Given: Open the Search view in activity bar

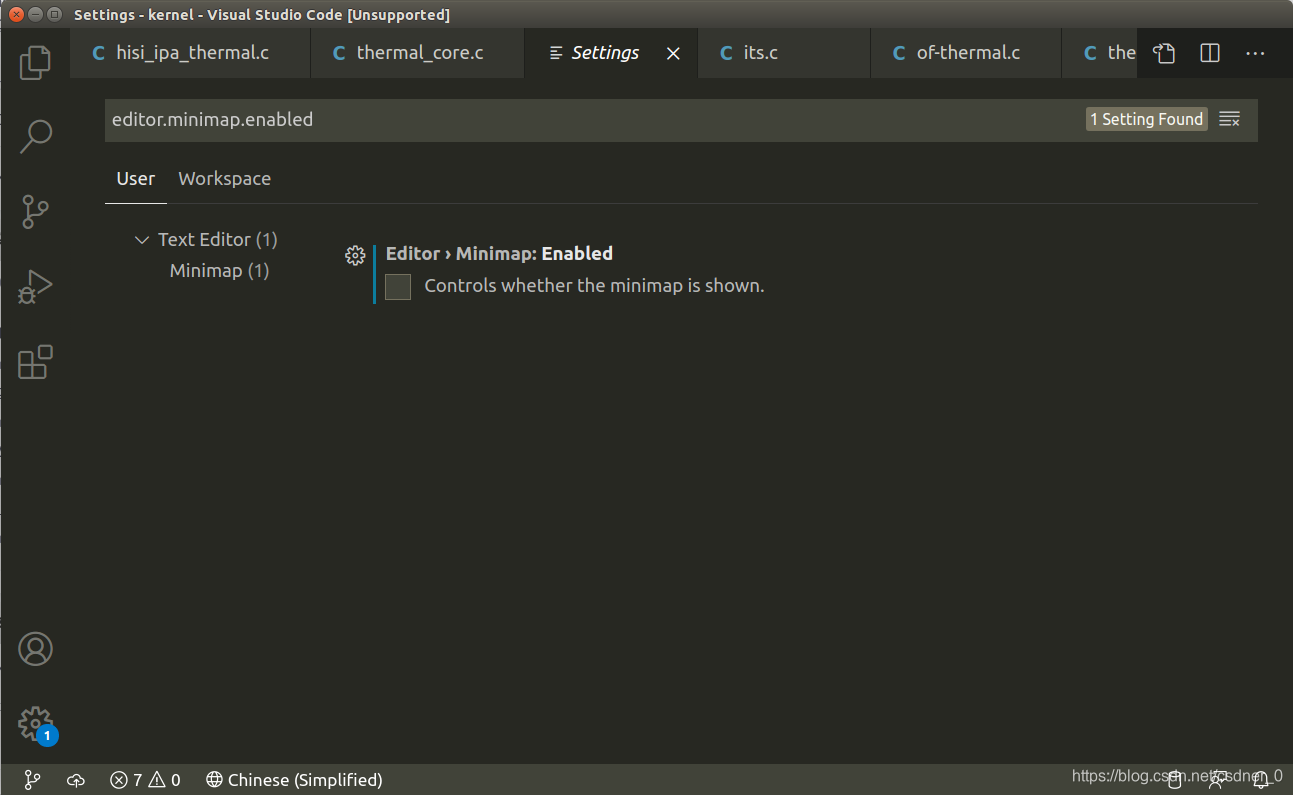Looking at the screenshot, I should (x=35, y=136).
